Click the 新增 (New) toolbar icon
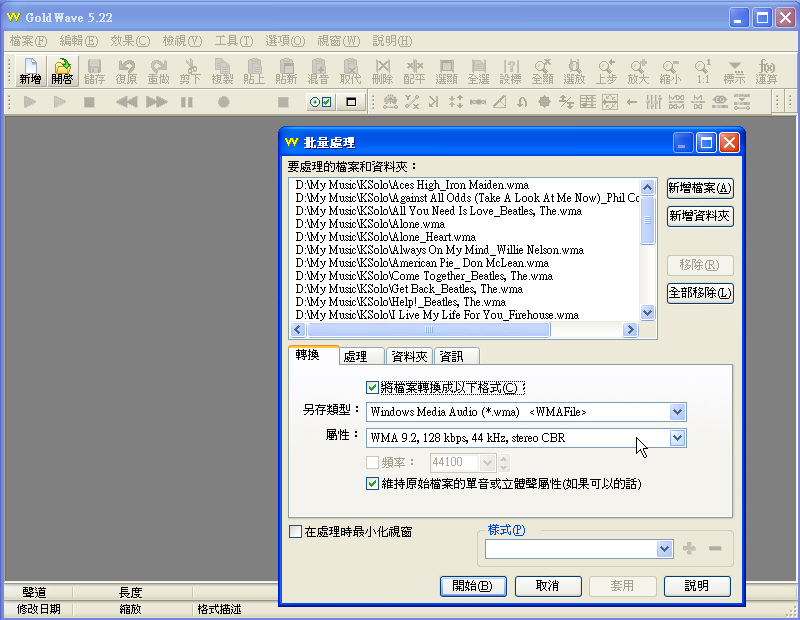 (30, 70)
